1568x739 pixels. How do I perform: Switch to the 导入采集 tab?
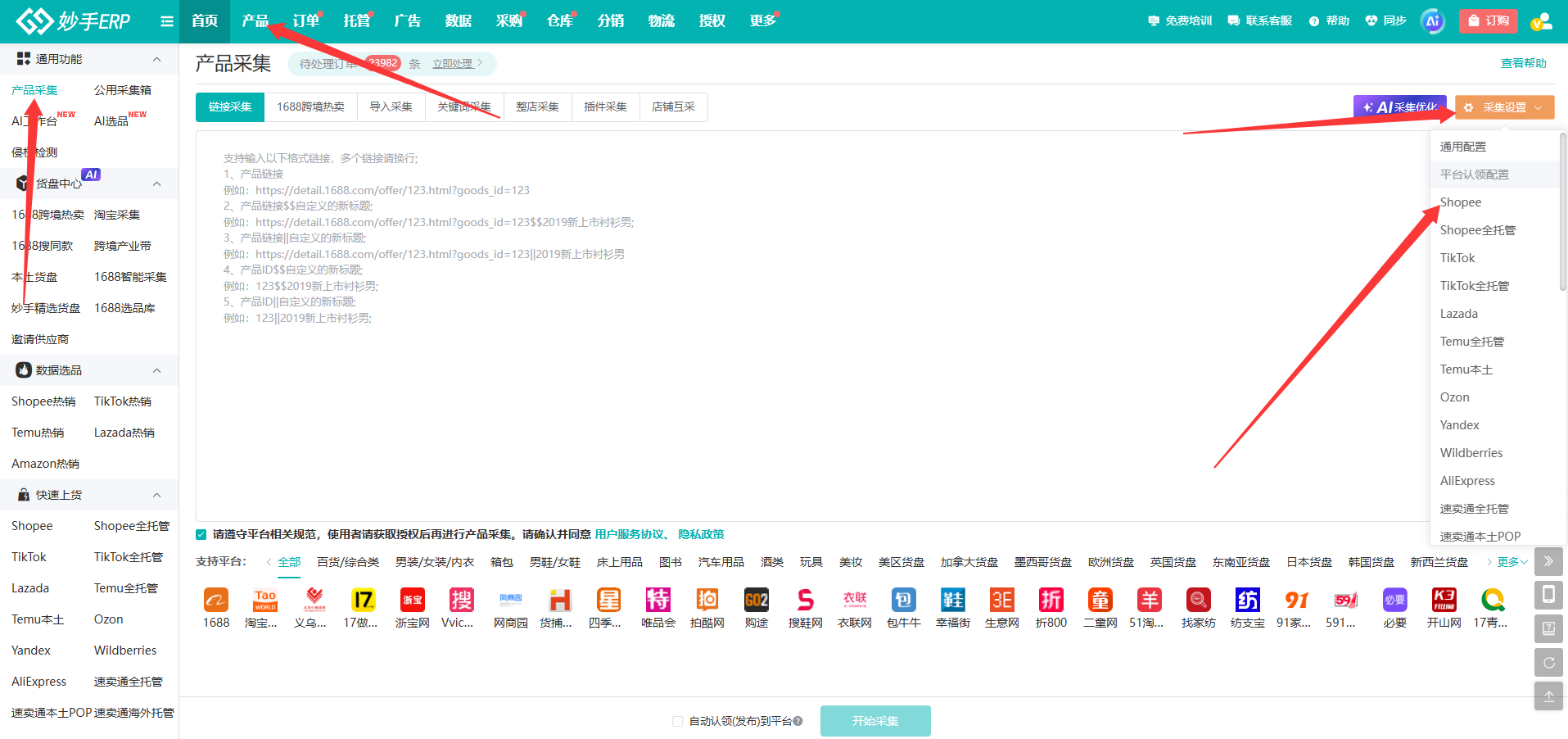click(391, 107)
